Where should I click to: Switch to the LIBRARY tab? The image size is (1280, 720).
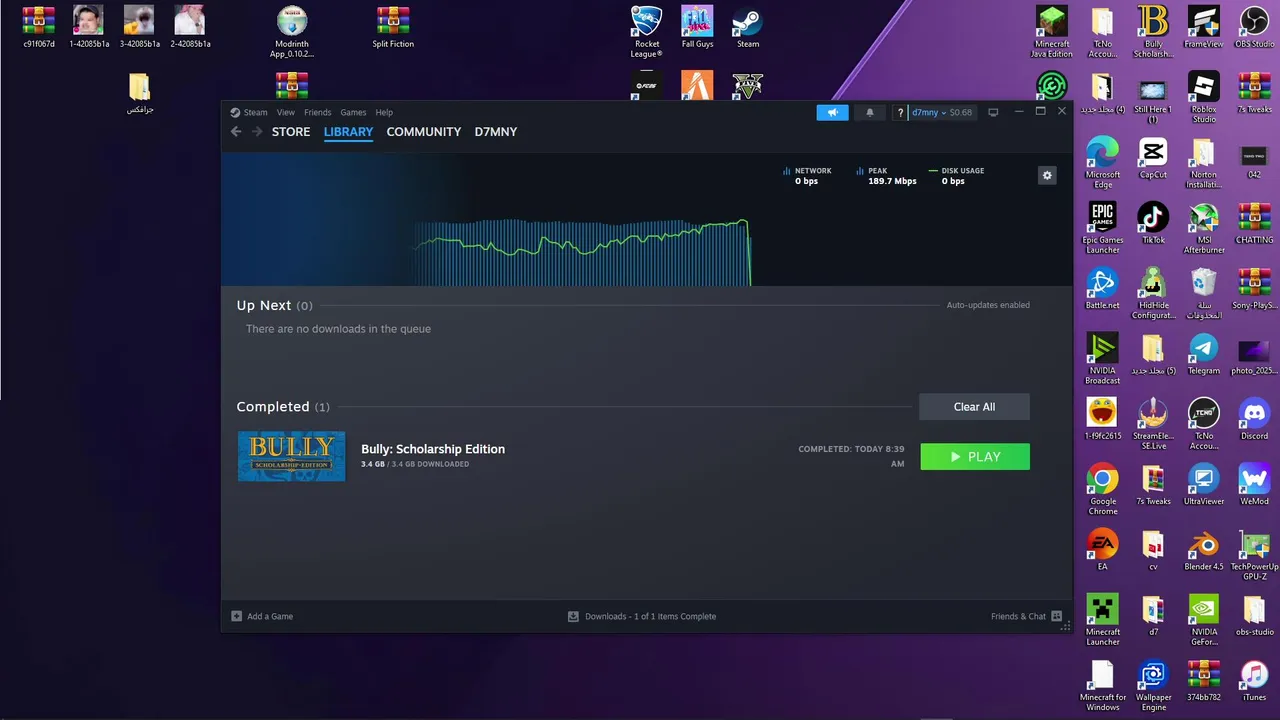point(348,132)
